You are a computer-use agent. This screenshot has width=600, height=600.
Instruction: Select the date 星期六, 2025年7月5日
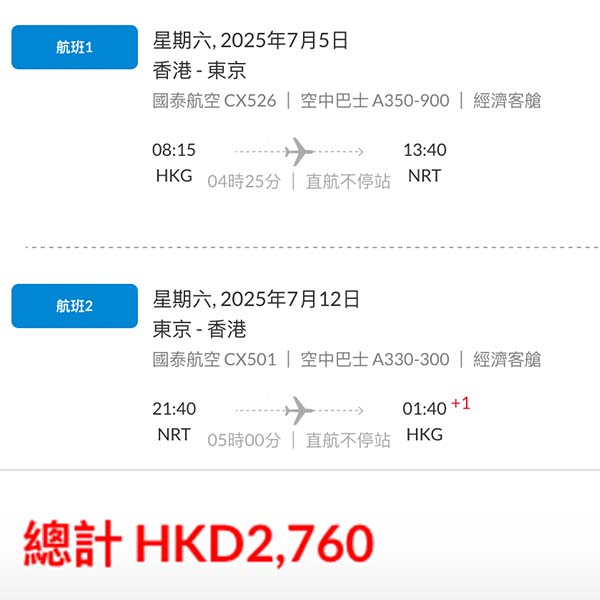pos(250,41)
